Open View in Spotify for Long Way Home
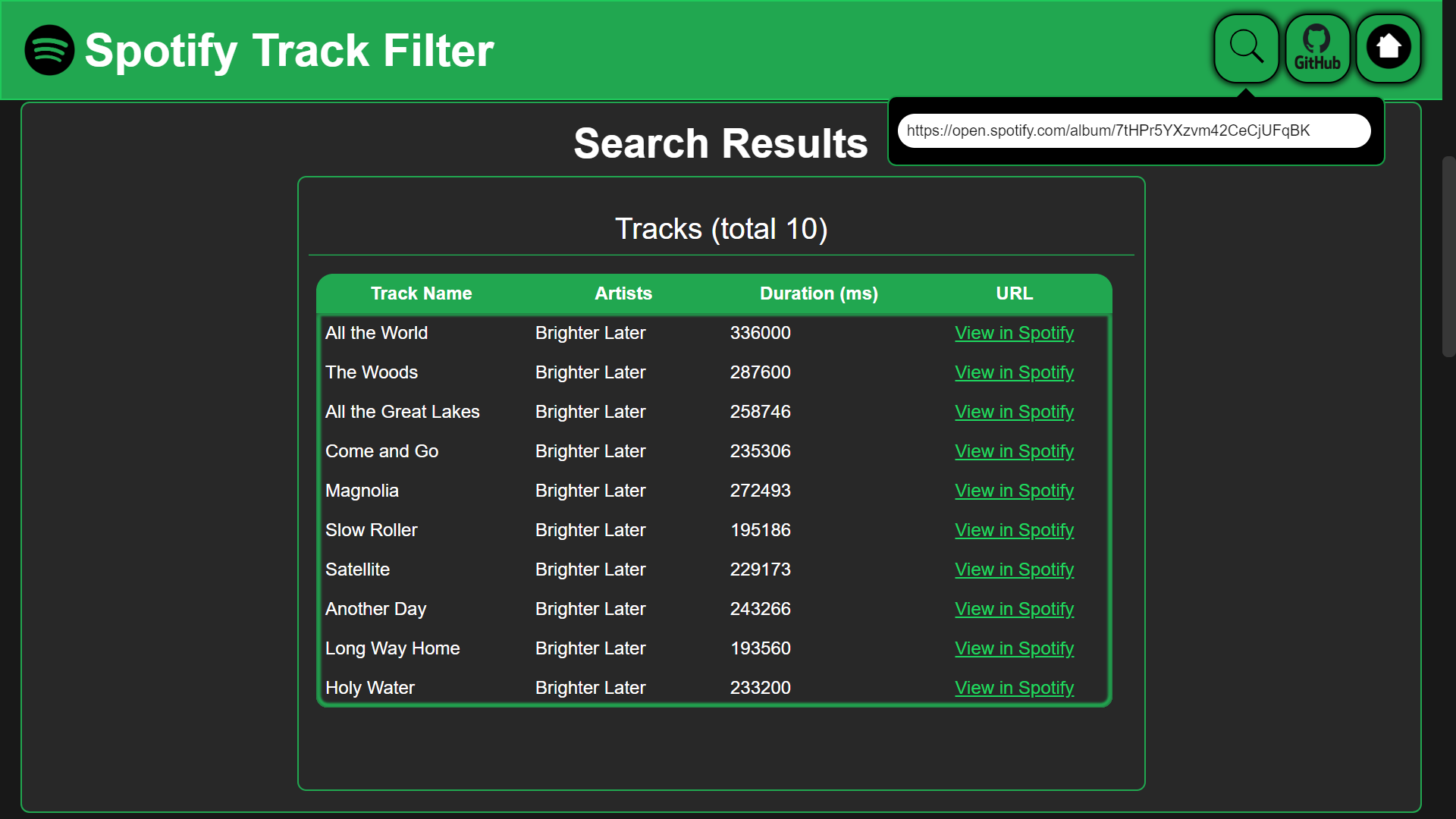 (x=1014, y=648)
